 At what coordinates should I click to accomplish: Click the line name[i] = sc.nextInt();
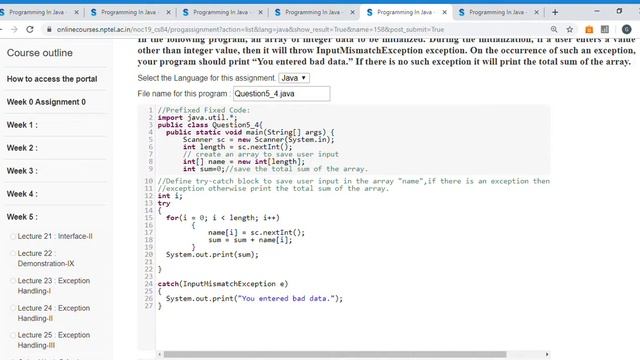(256, 232)
